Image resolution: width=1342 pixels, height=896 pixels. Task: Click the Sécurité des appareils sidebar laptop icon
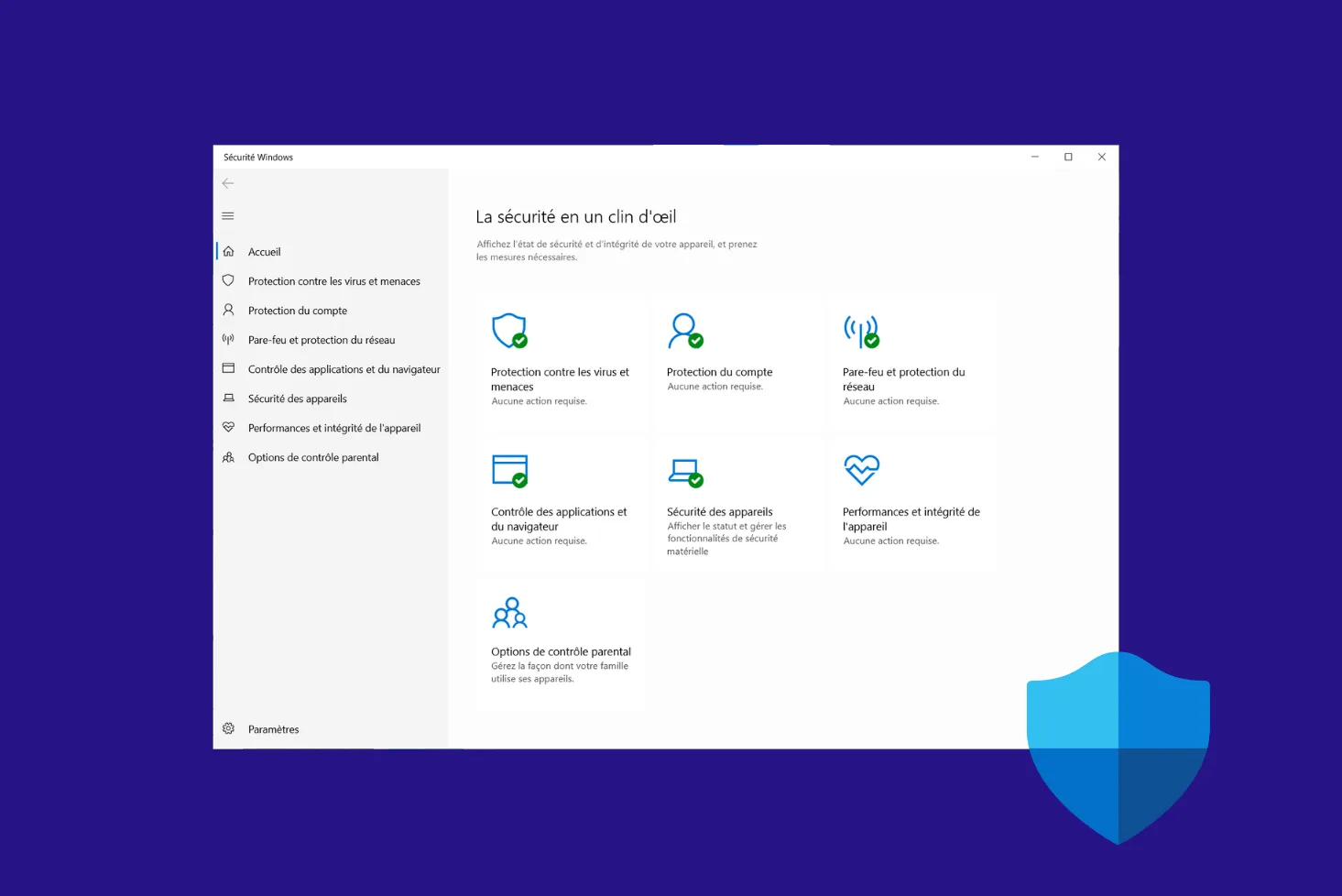click(229, 399)
